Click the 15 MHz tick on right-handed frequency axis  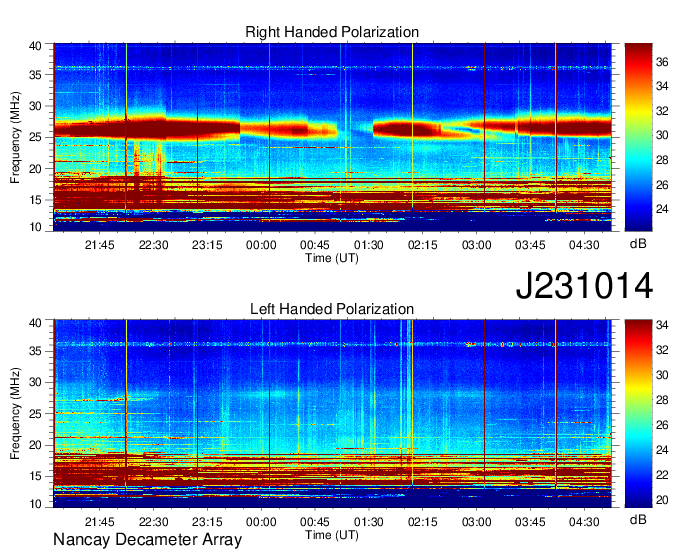(35, 200)
